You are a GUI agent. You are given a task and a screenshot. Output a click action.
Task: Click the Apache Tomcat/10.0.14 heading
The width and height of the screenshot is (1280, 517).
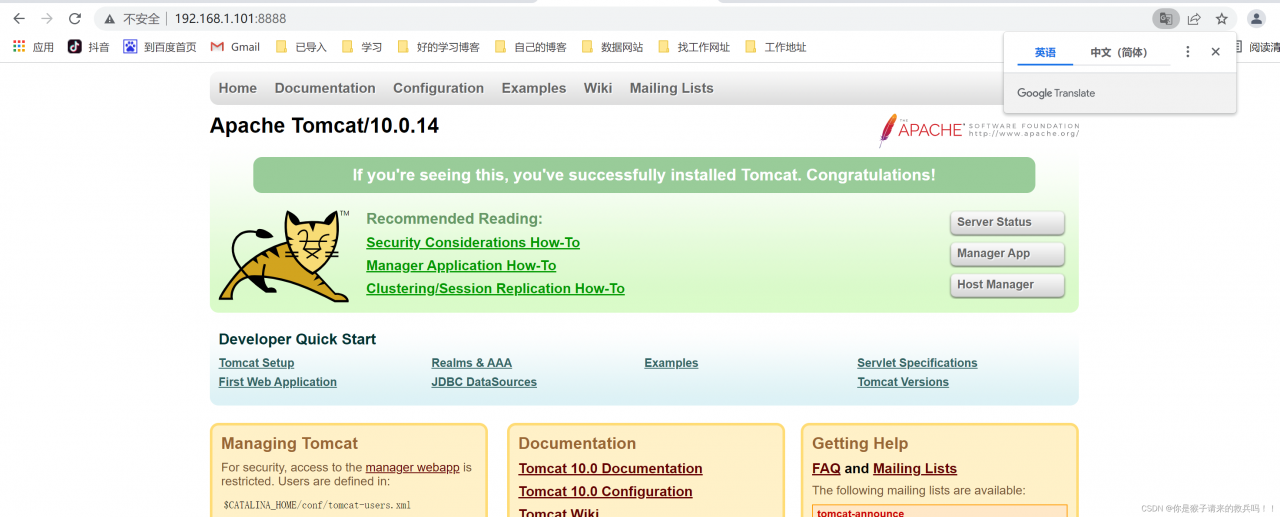click(324, 126)
